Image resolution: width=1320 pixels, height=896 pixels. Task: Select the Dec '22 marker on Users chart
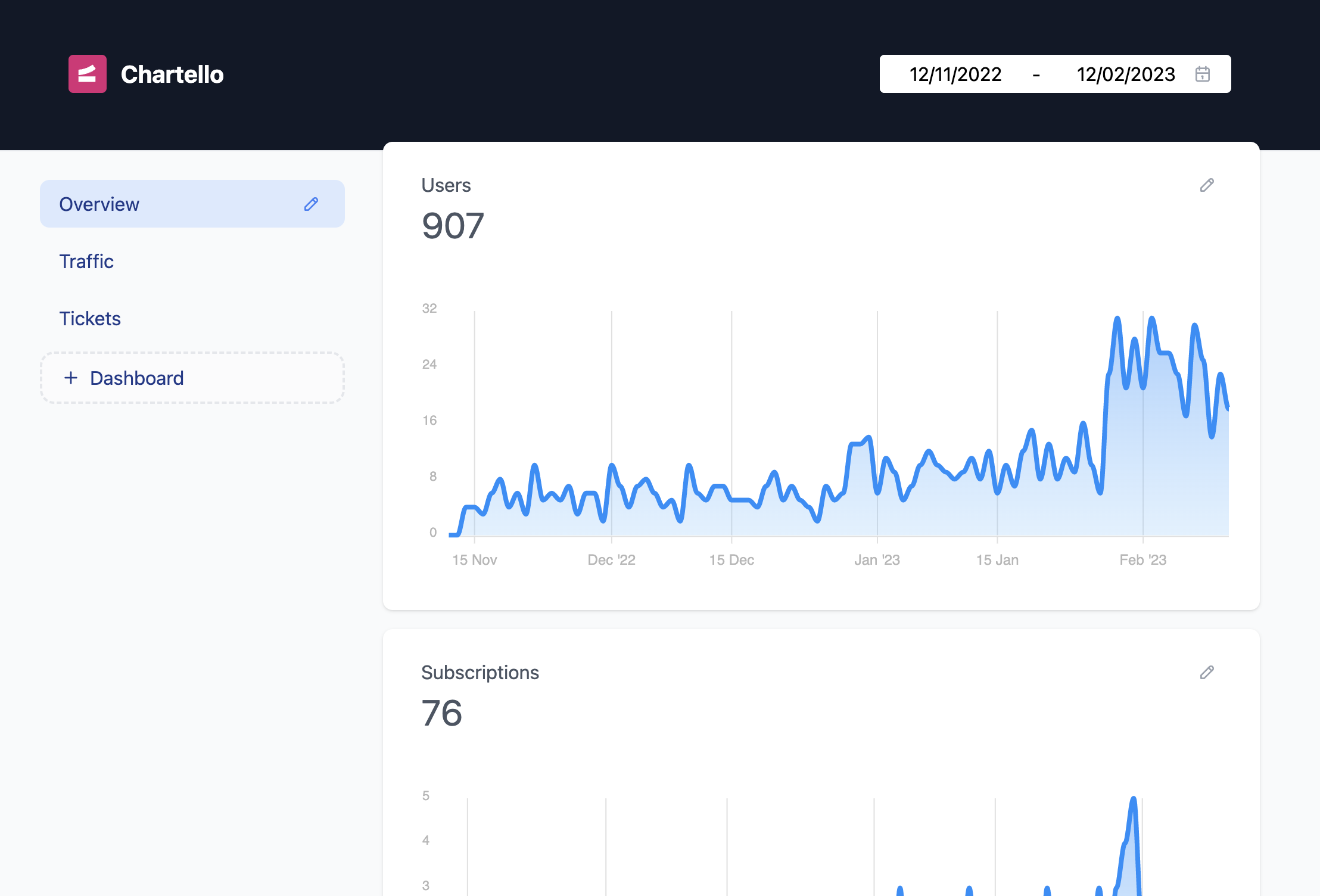click(x=611, y=560)
